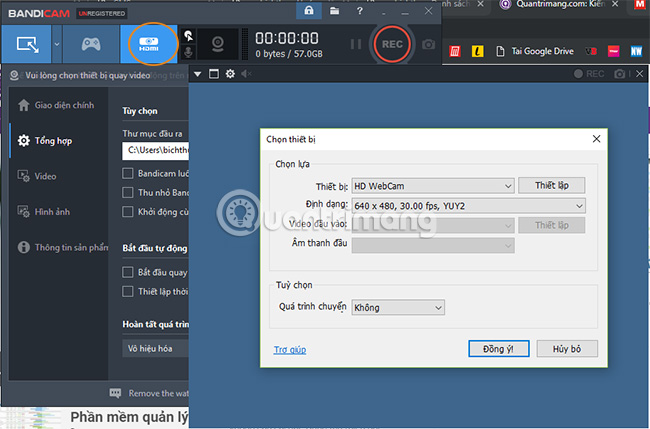Toggle the mouse cursor effect icon

pyautogui.click(x=188, y=36)
